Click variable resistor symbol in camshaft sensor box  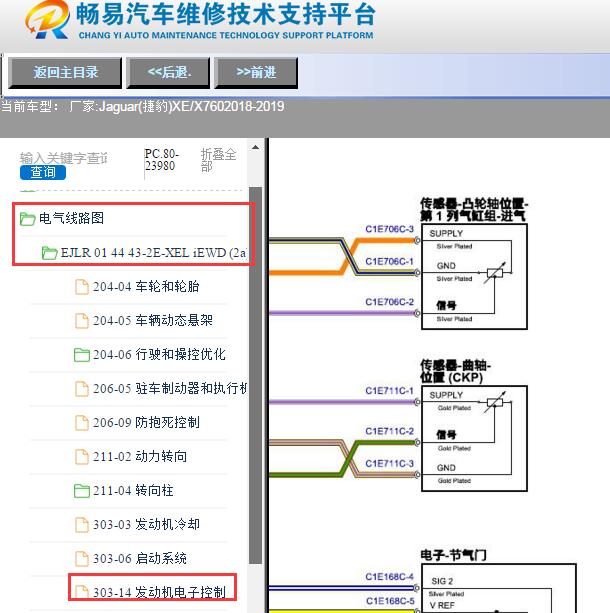coord(495,272)
